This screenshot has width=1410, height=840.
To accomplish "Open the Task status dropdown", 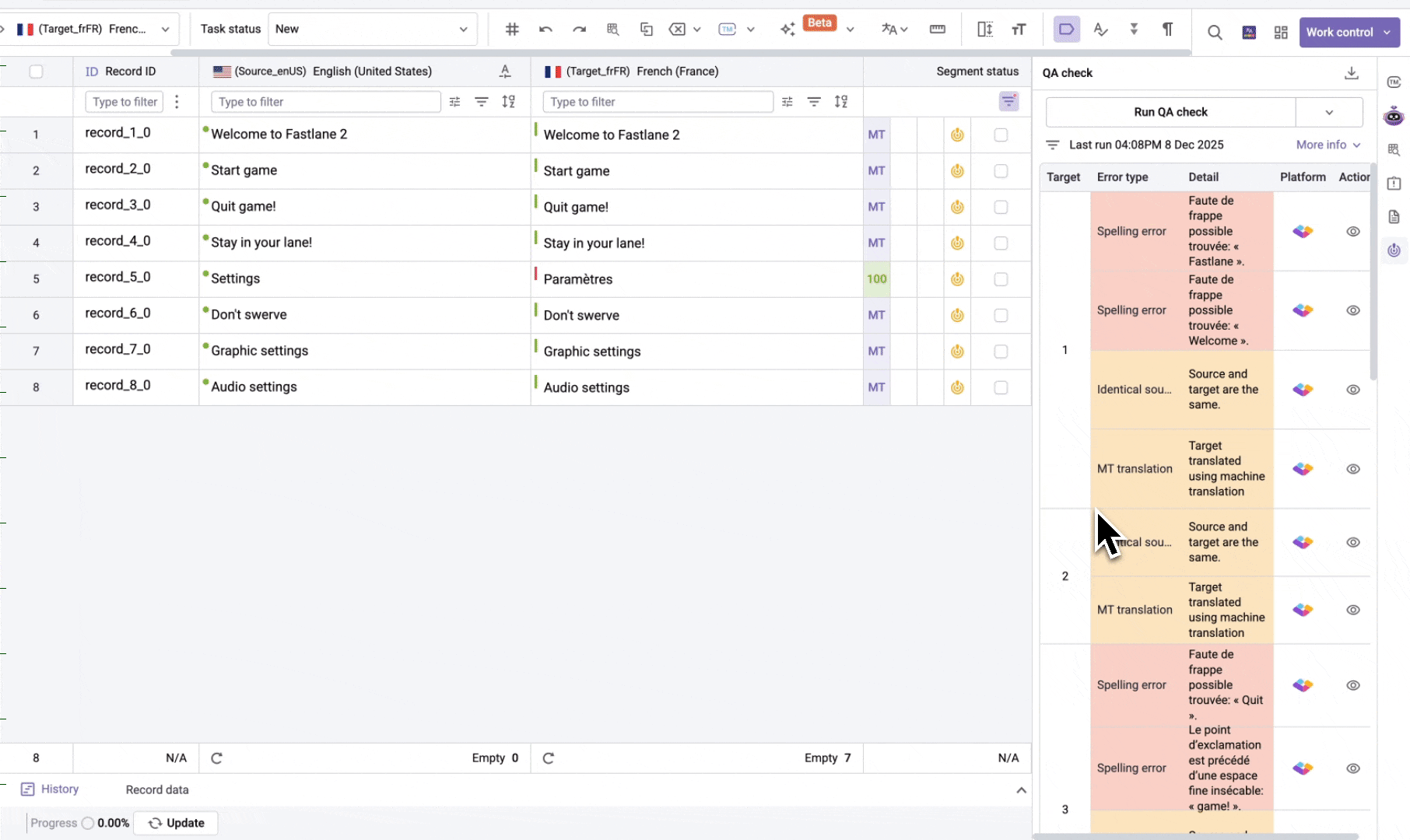I will [372, 30].
